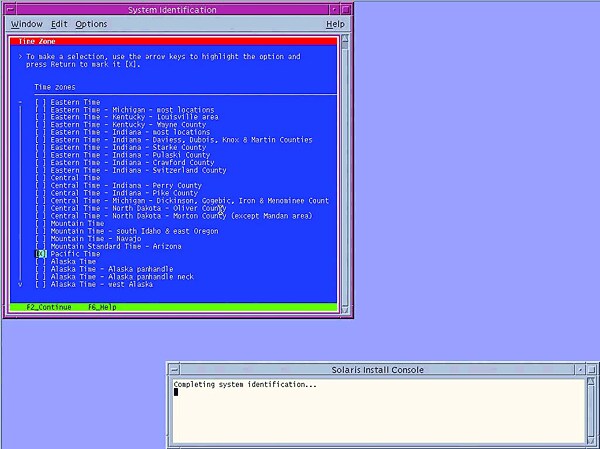Open the Solaris Install Console window menu button

173,369
